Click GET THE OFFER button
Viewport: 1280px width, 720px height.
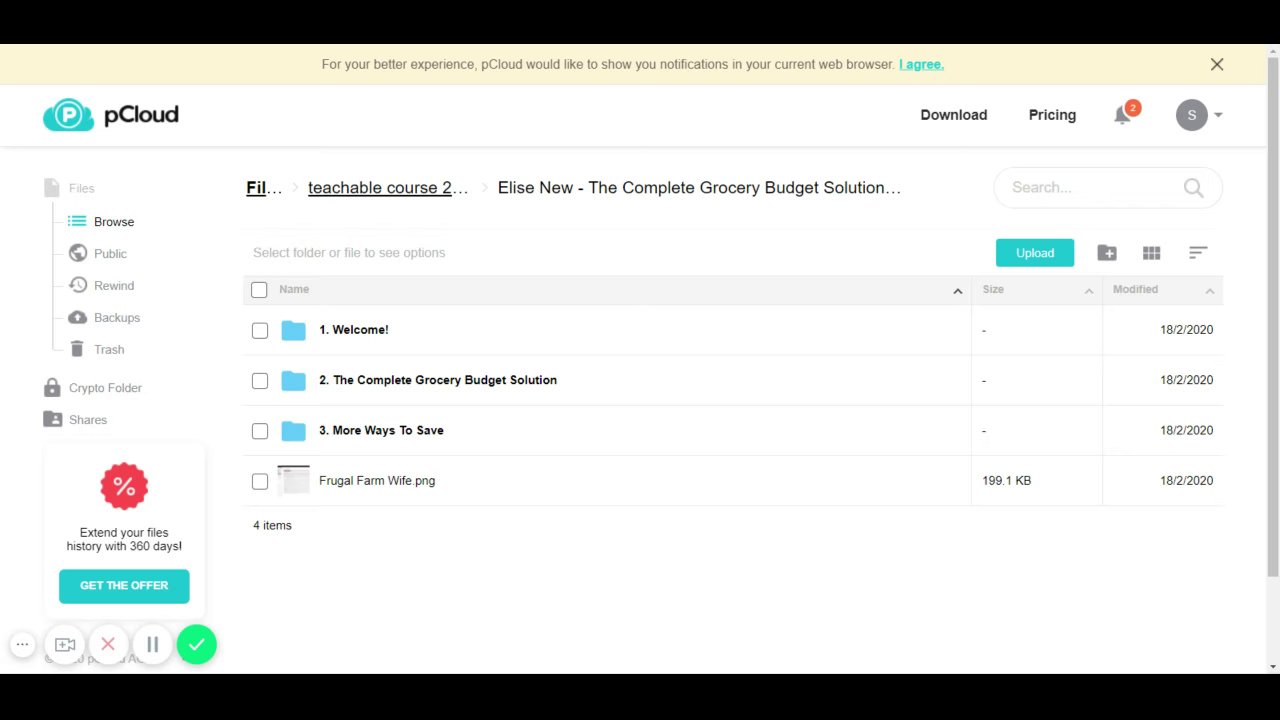point(124,586)
